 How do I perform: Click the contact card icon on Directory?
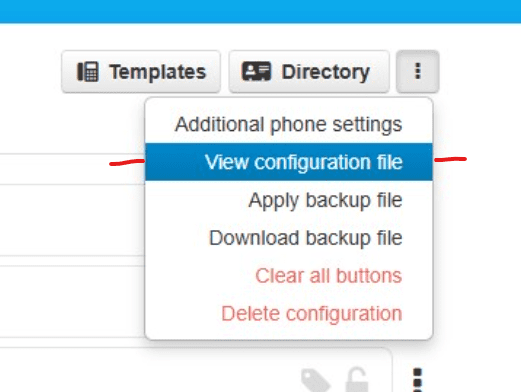click(256, 71)
